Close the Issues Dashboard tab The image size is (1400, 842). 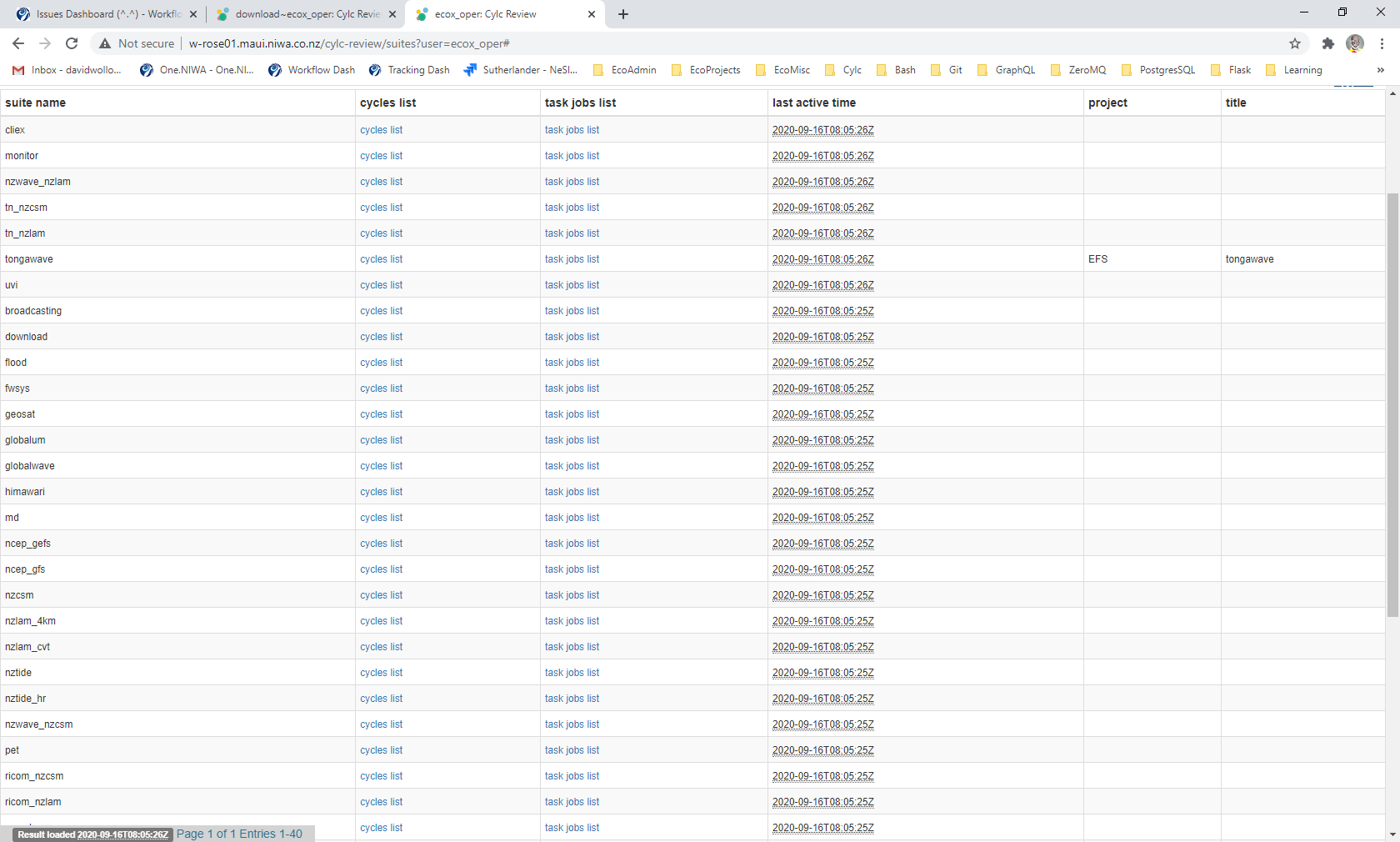pos(193,14)
